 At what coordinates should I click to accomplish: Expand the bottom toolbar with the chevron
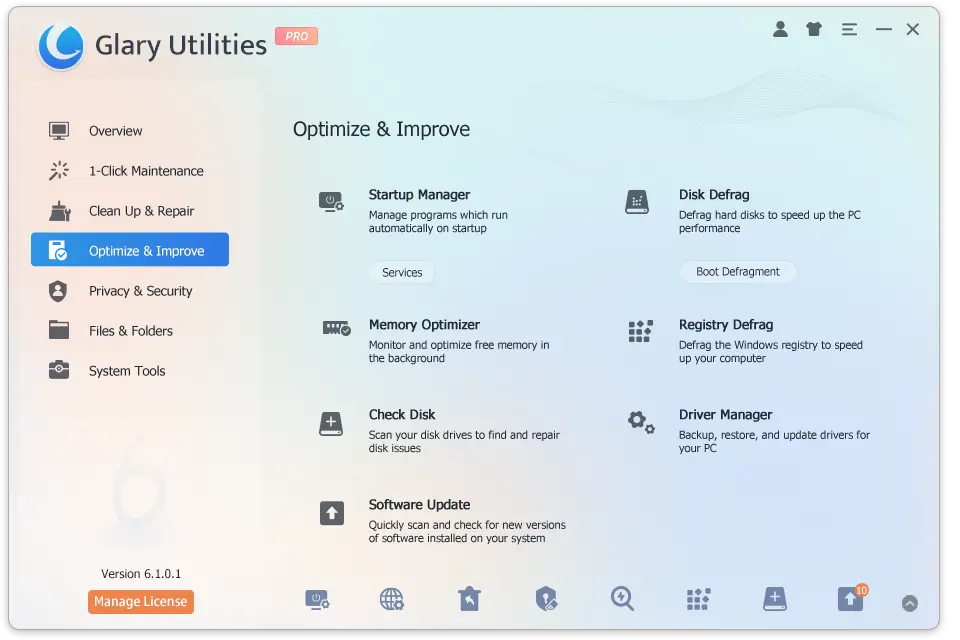click(910, 603)
